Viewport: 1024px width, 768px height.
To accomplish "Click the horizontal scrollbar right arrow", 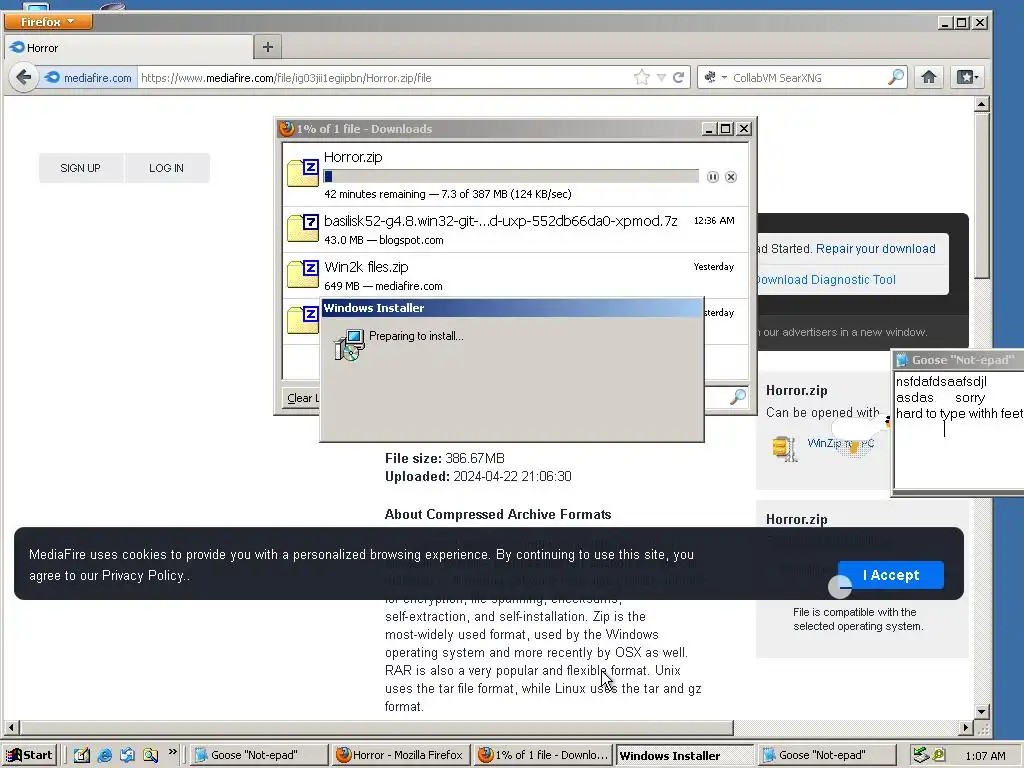I will [967, 727].
